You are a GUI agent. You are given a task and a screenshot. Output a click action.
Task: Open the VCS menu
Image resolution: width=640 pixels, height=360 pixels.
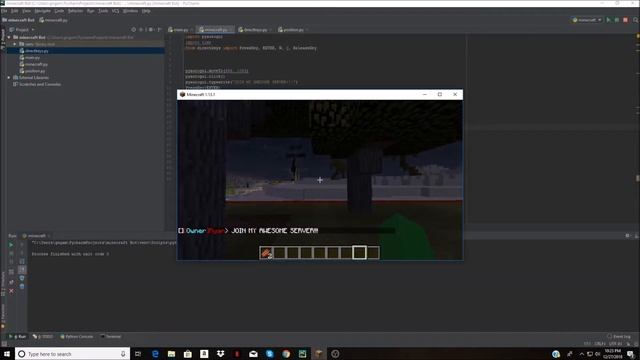click(x=116, y=11)
